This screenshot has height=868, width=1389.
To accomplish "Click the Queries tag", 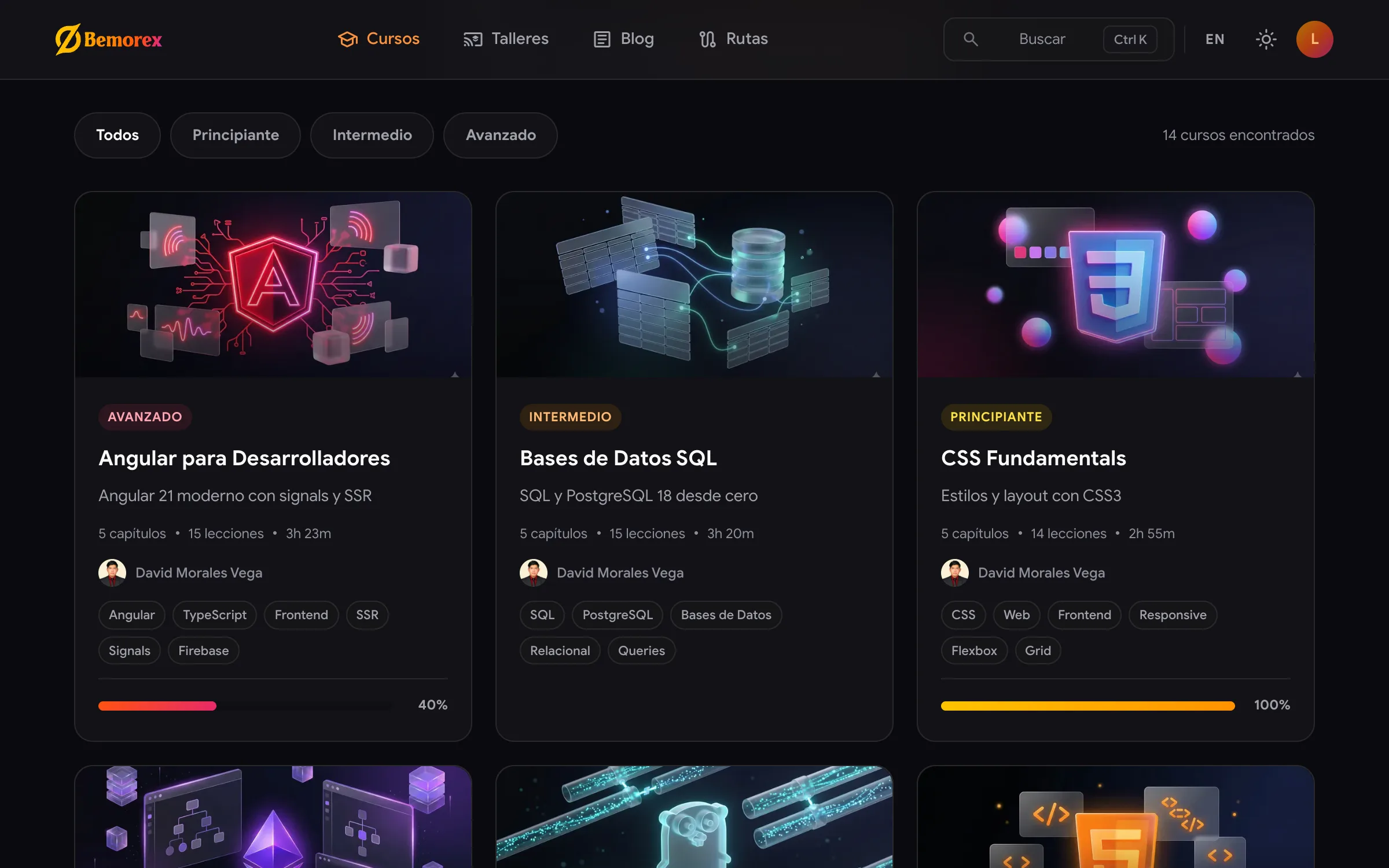I will pyautogui.click(x=641, y=650).
